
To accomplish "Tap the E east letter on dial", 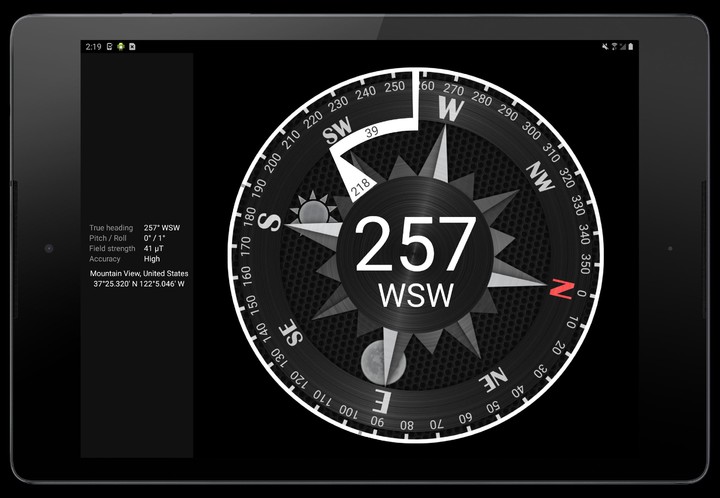I will [382, 400].
